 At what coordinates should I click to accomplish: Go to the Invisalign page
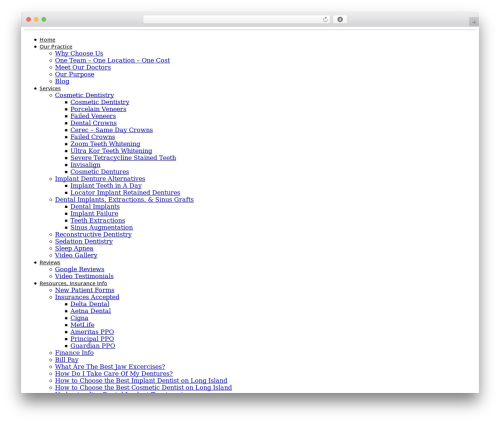(85, 165)
